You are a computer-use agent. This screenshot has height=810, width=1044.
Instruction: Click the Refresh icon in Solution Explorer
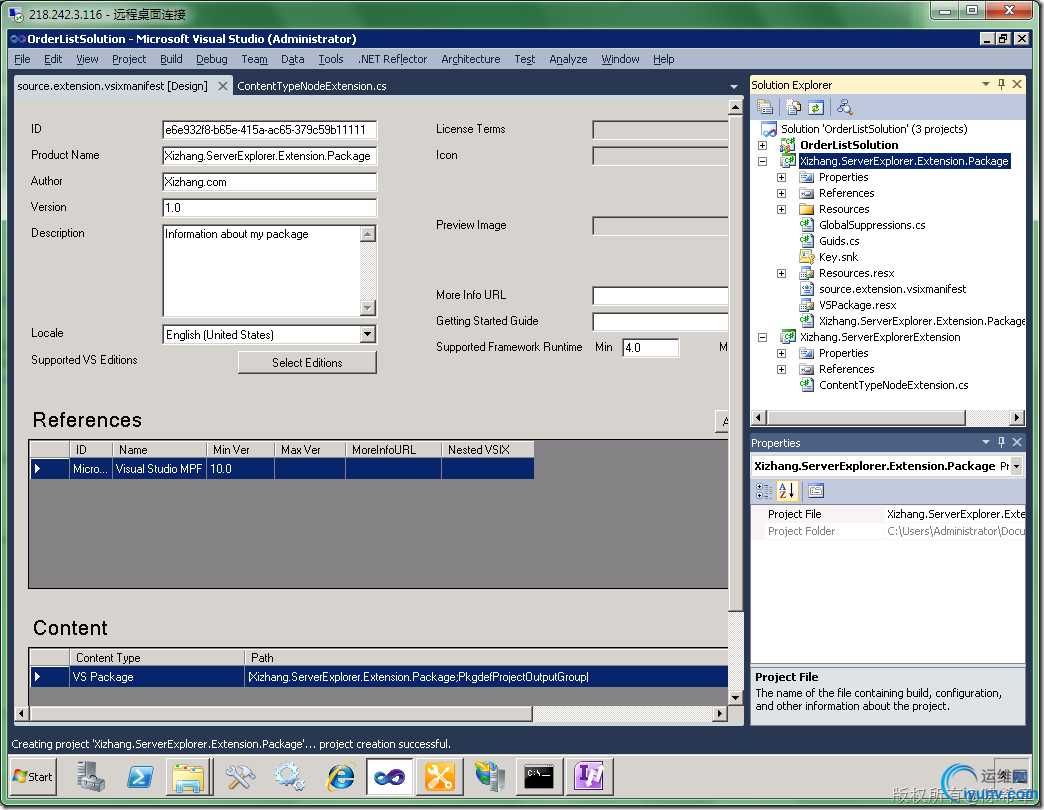816,107
